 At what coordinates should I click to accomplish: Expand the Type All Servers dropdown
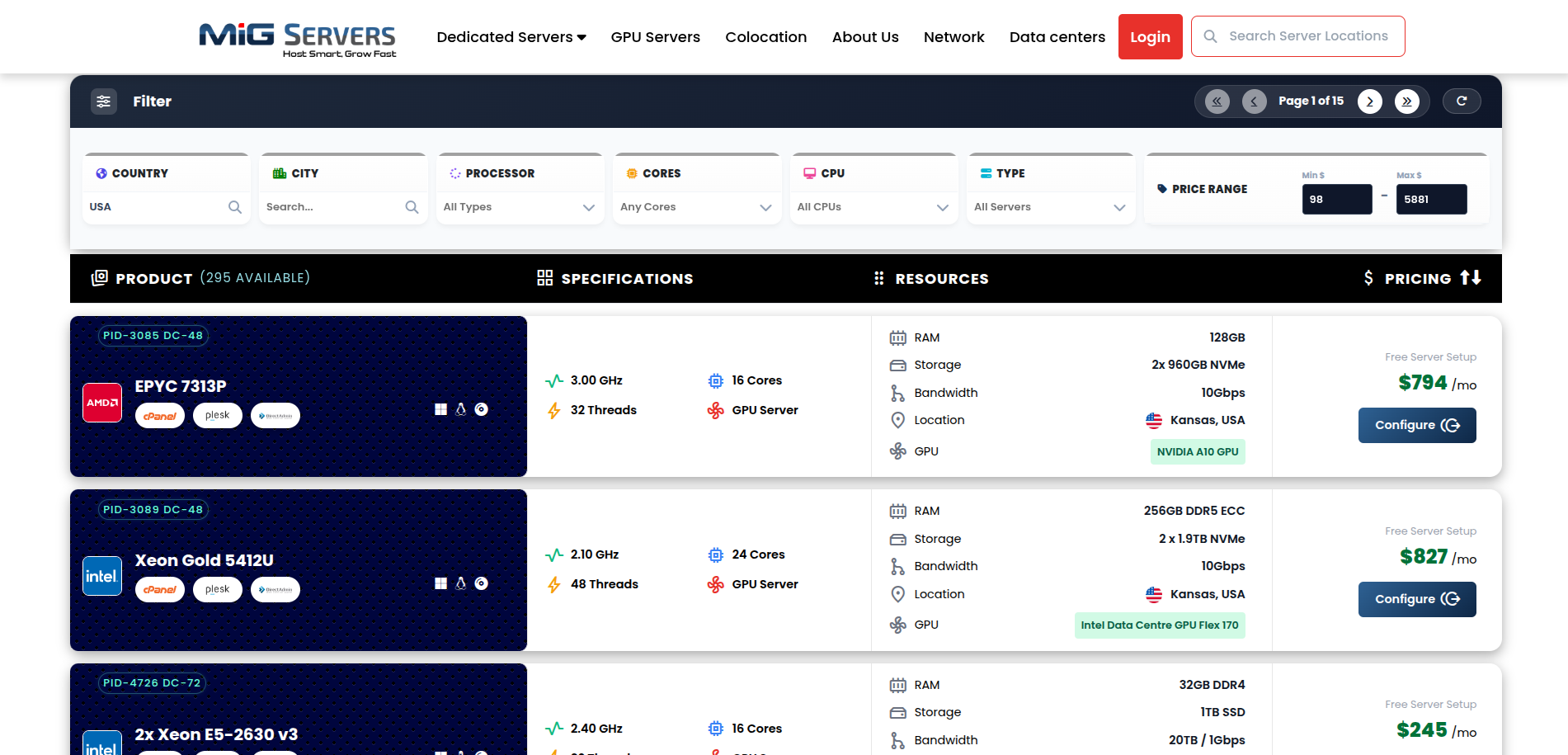[x=1050, y=207]
